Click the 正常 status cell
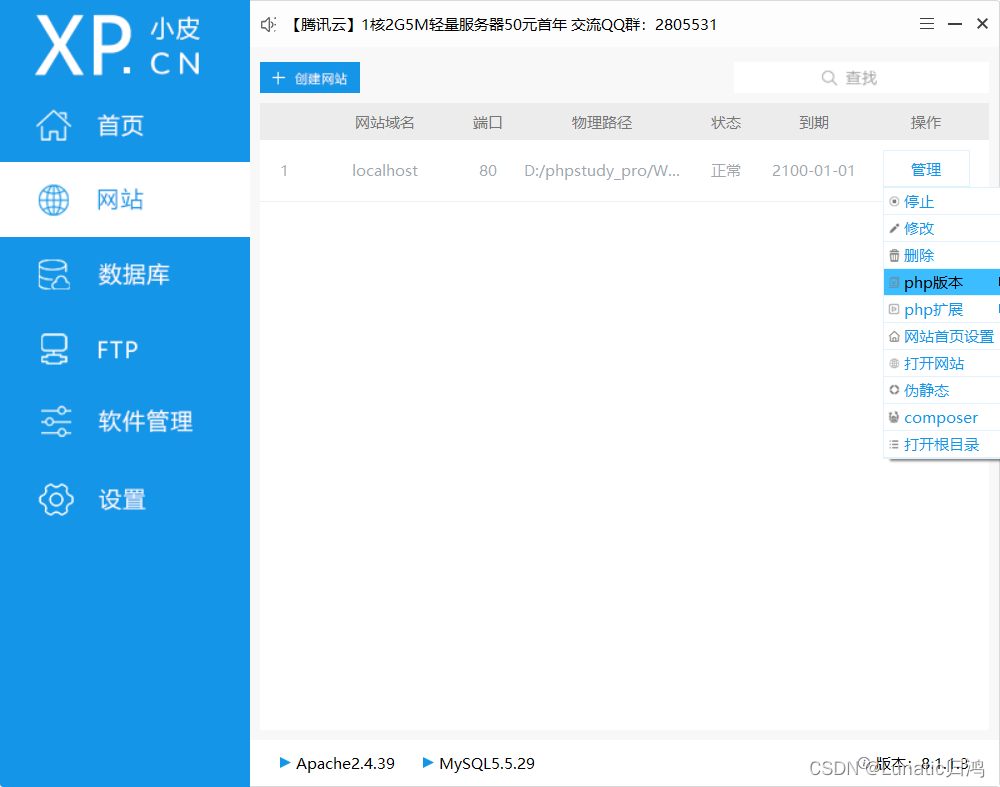1000x787 pixels. [726, 170]
